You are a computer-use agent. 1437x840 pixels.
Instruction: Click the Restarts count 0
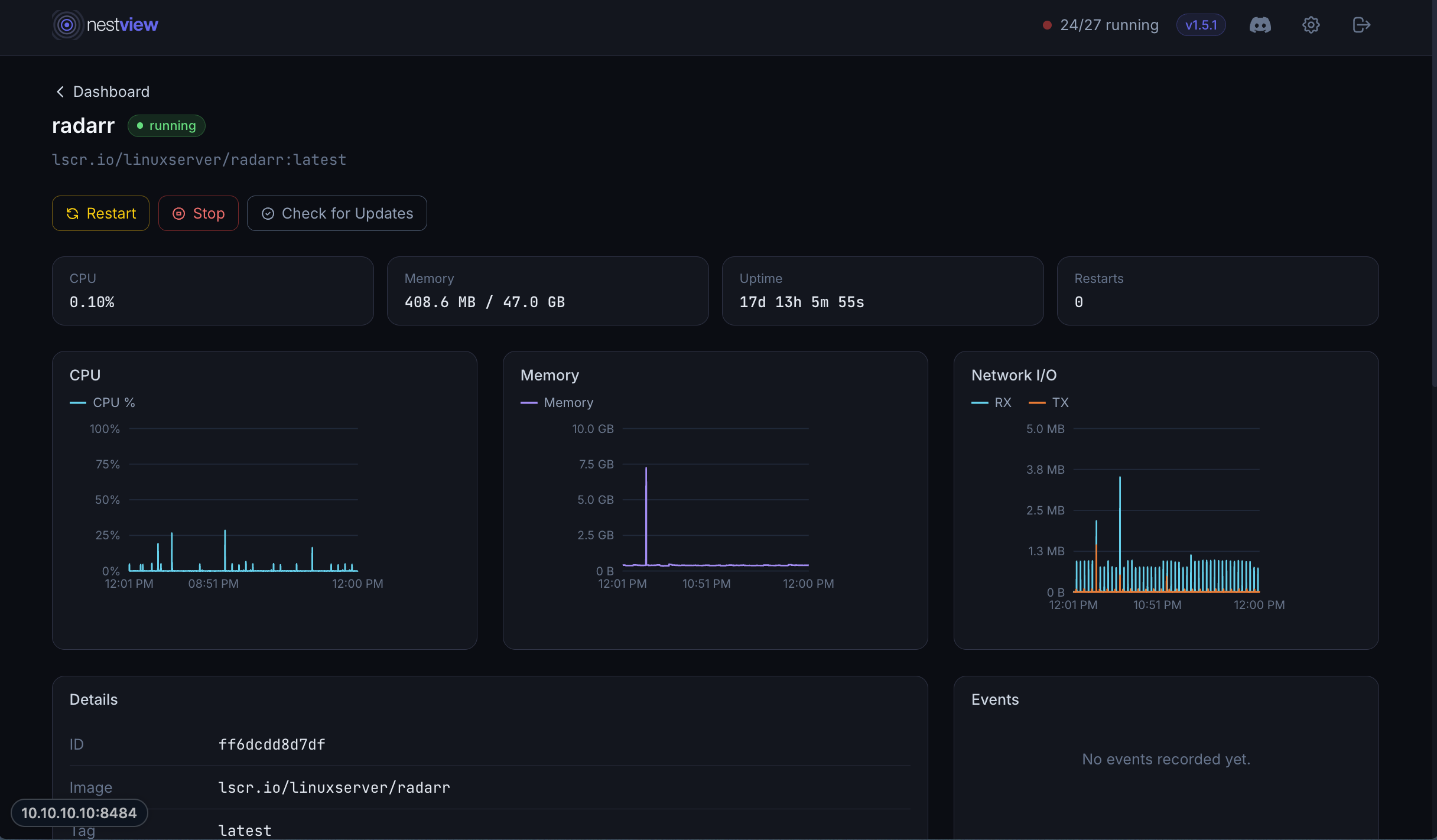[x=1079, y=302]
